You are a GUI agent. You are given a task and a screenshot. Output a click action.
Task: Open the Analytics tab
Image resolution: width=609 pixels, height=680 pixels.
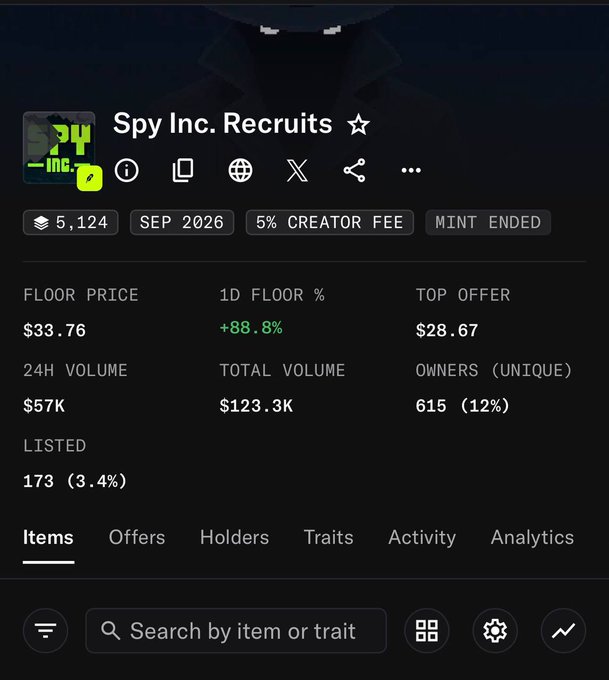(532, 538)
